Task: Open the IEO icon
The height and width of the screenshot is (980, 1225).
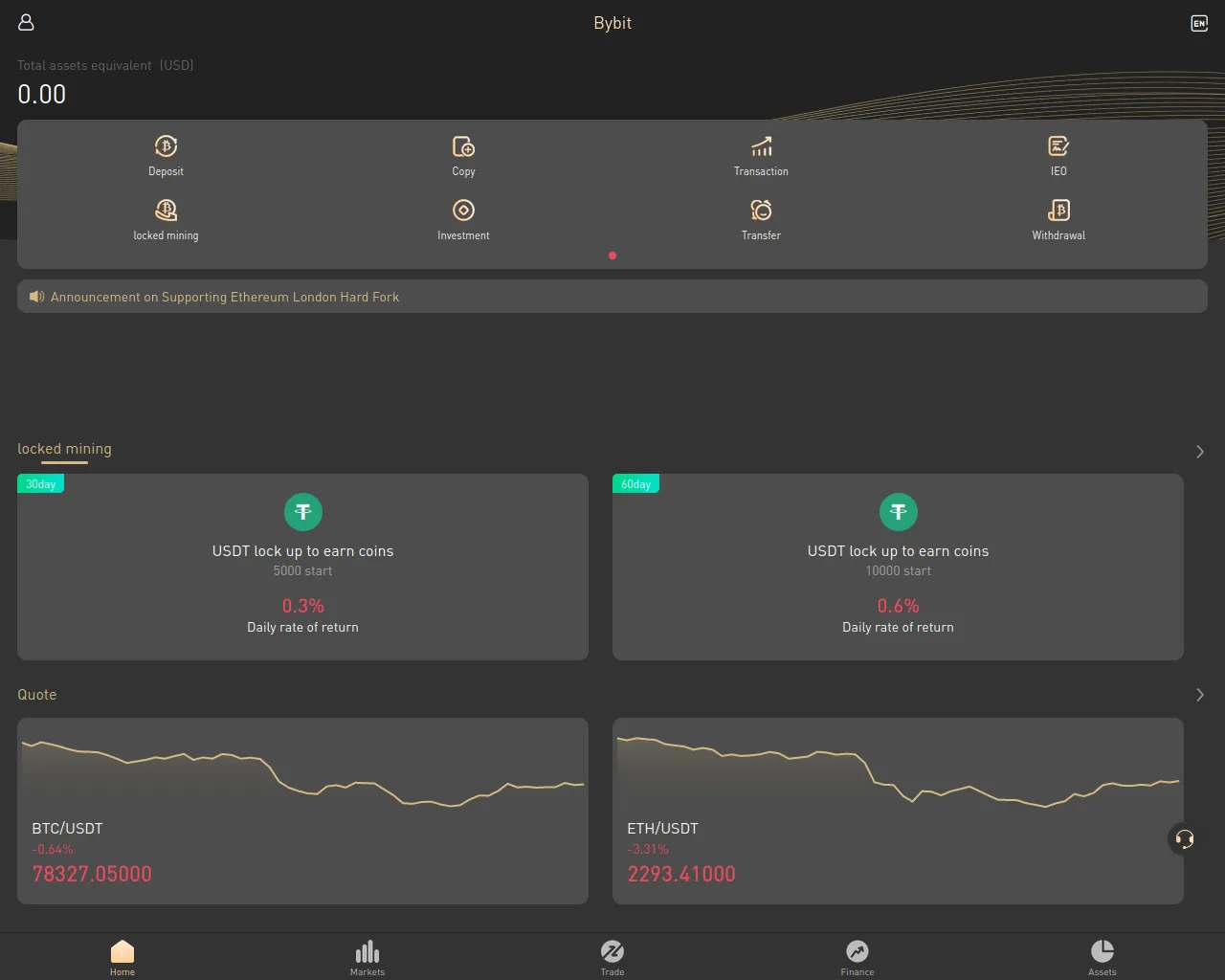Action: coord(1058,147)
